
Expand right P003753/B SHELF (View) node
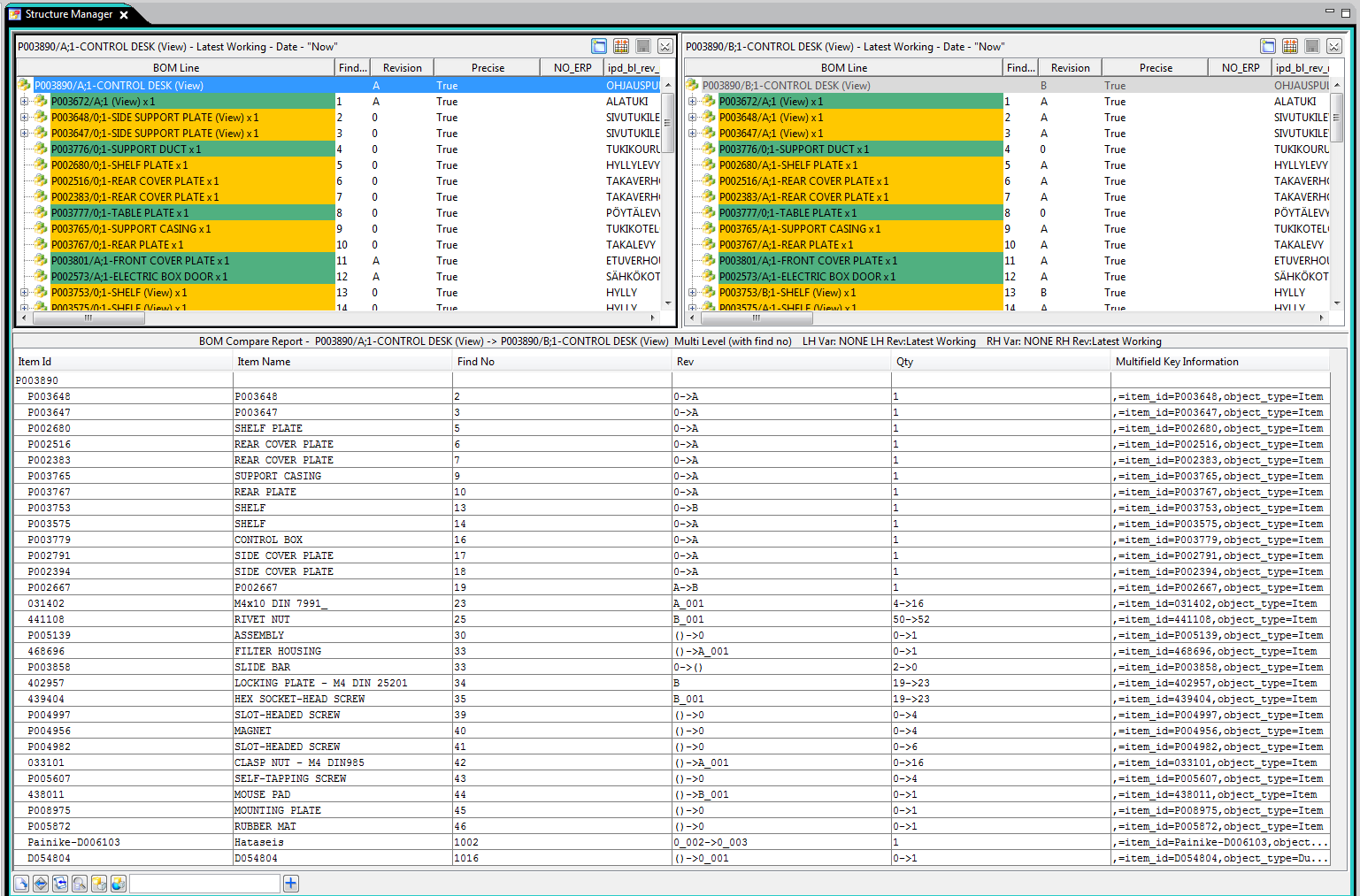coord(692,292)
